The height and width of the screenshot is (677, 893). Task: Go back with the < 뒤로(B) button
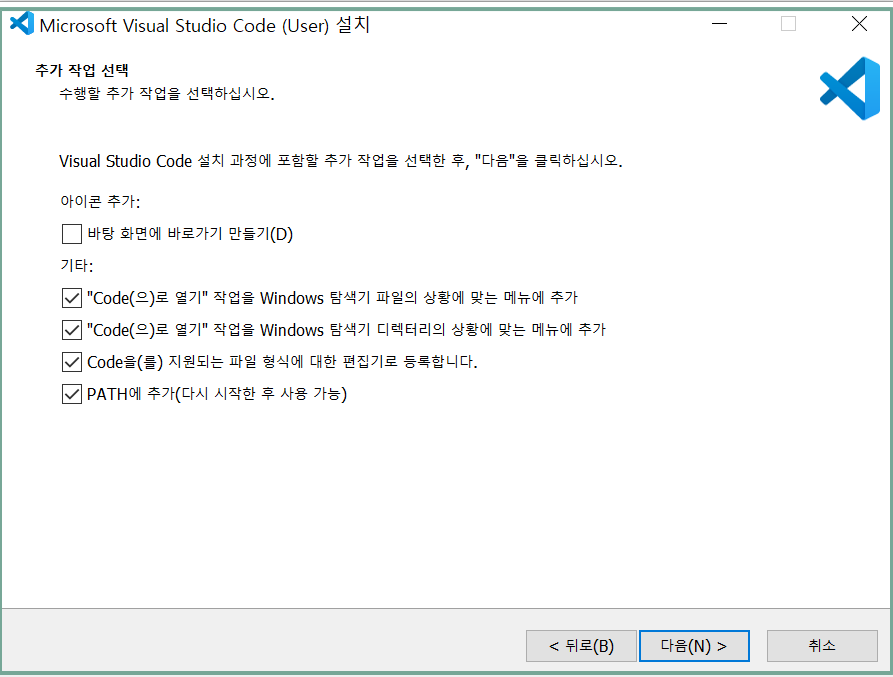581,646
